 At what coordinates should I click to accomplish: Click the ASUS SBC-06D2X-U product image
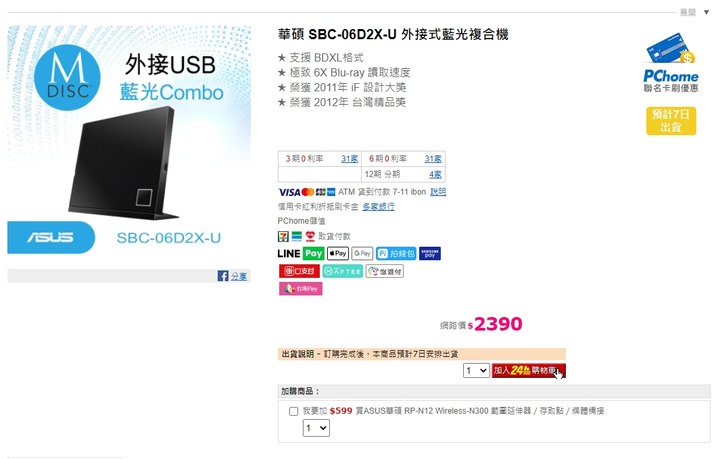click(x=129, y=140)
